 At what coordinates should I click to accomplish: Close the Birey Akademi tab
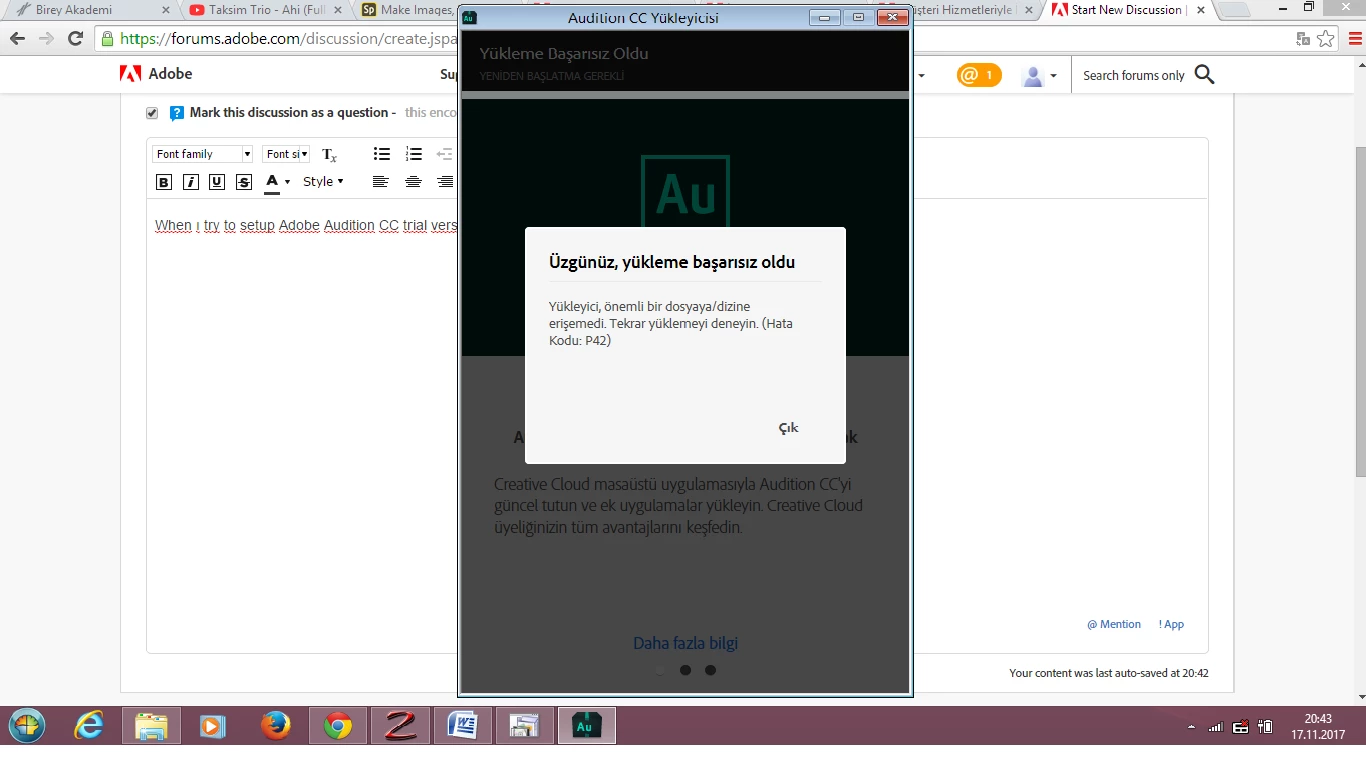tap(166, 10)
